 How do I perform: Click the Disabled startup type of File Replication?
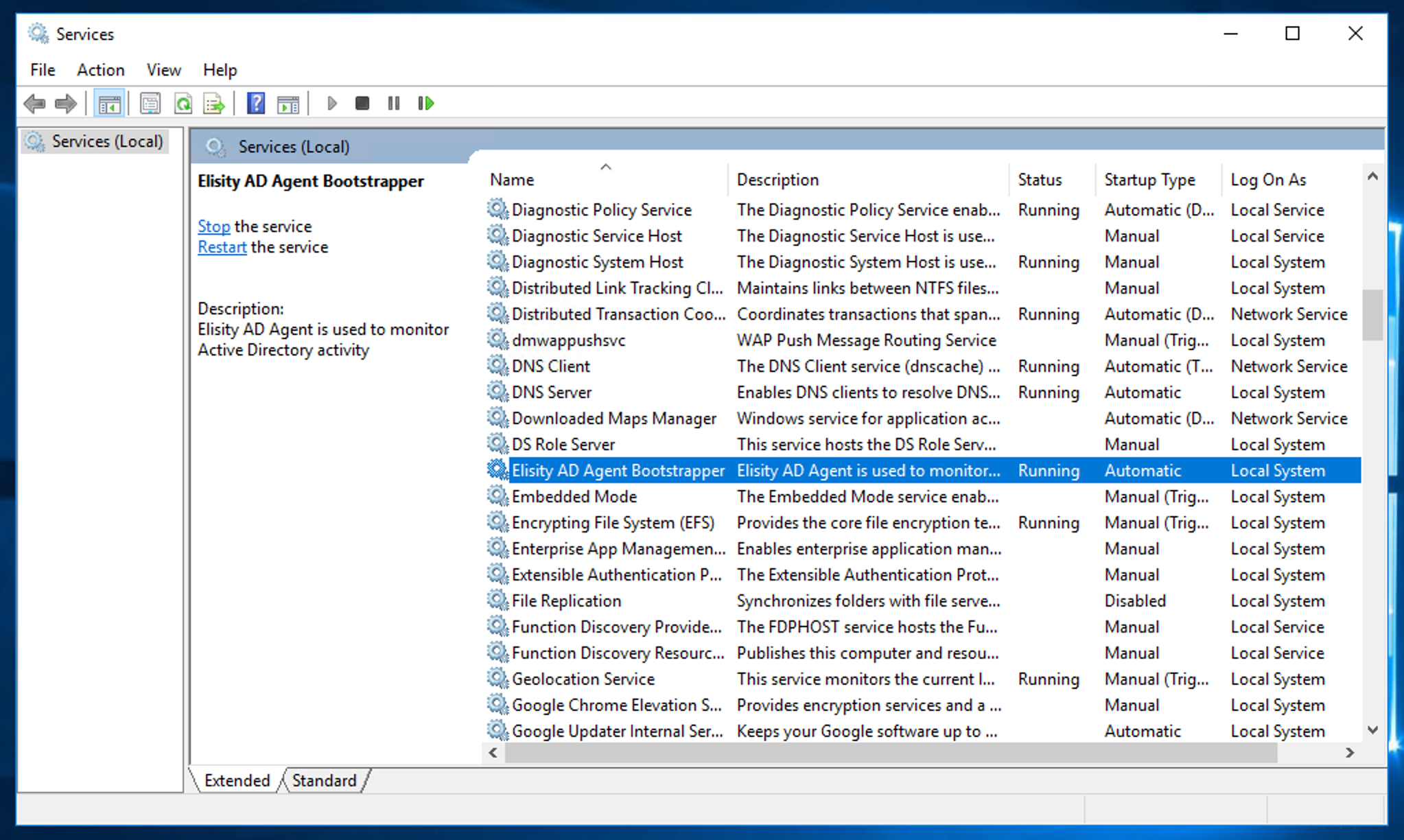pyautogui.click(x=1135, y=600)
